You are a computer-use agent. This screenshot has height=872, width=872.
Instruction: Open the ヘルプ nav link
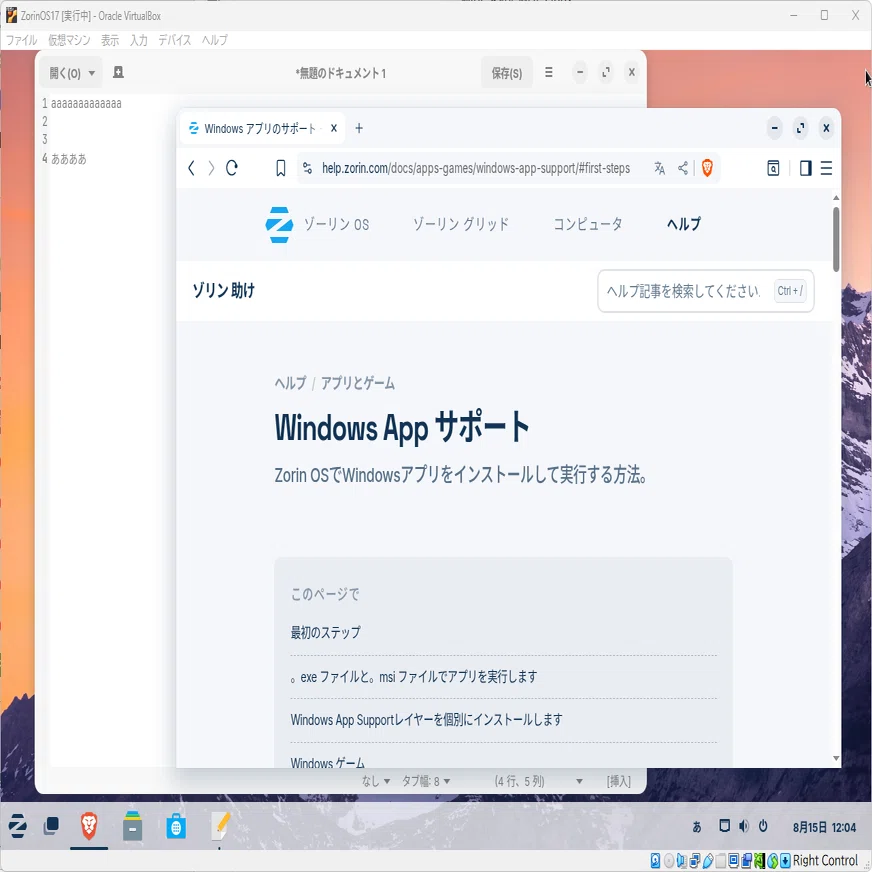tap(683, 224)
